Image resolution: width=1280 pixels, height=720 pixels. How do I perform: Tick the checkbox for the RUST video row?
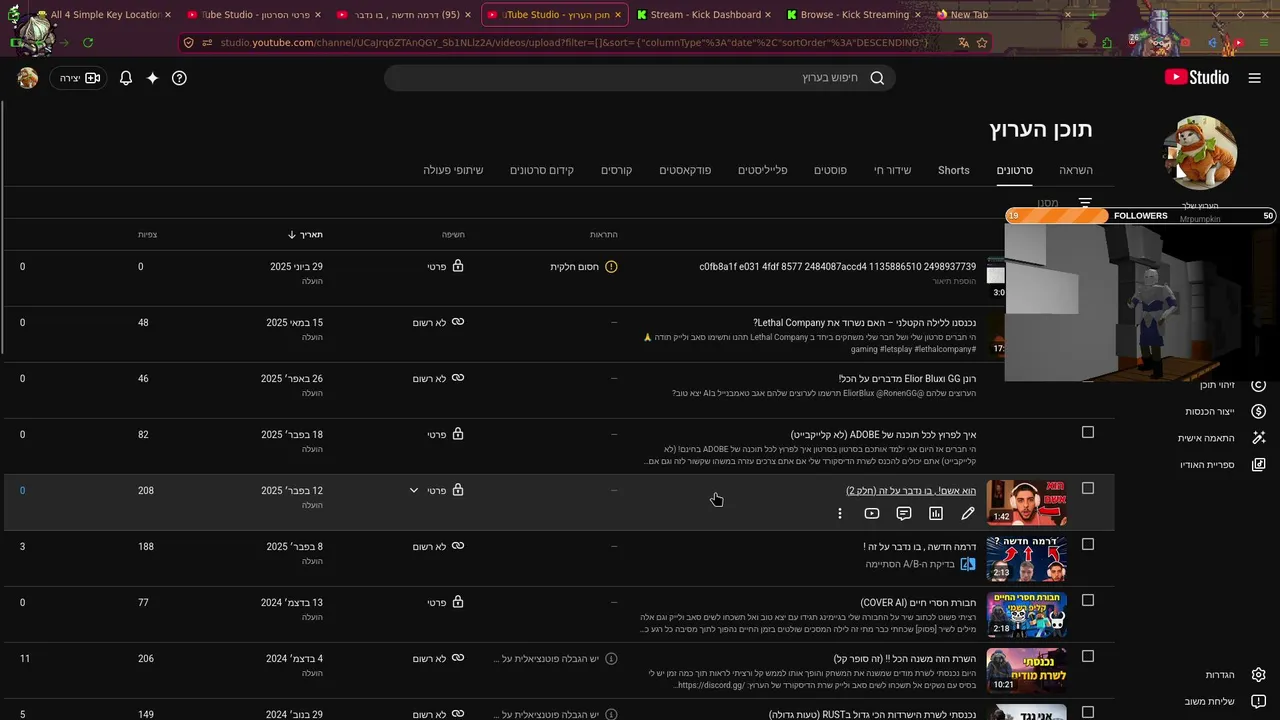pos(1088,713)
